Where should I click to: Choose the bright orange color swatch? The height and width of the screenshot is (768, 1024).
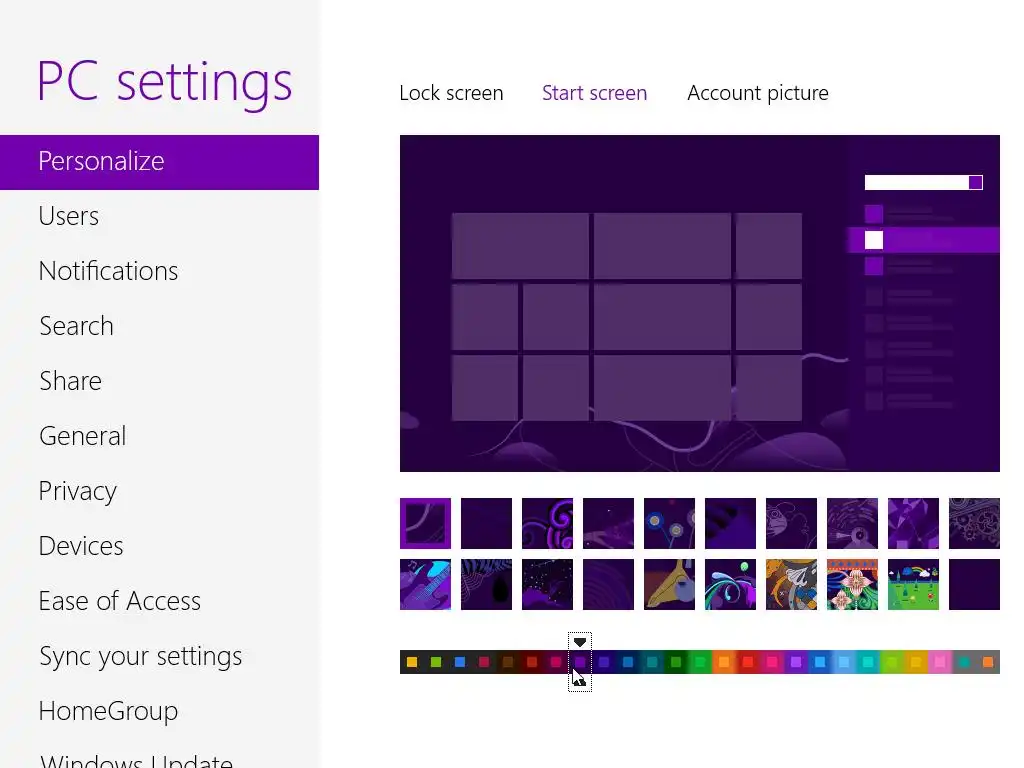point(724,662)
